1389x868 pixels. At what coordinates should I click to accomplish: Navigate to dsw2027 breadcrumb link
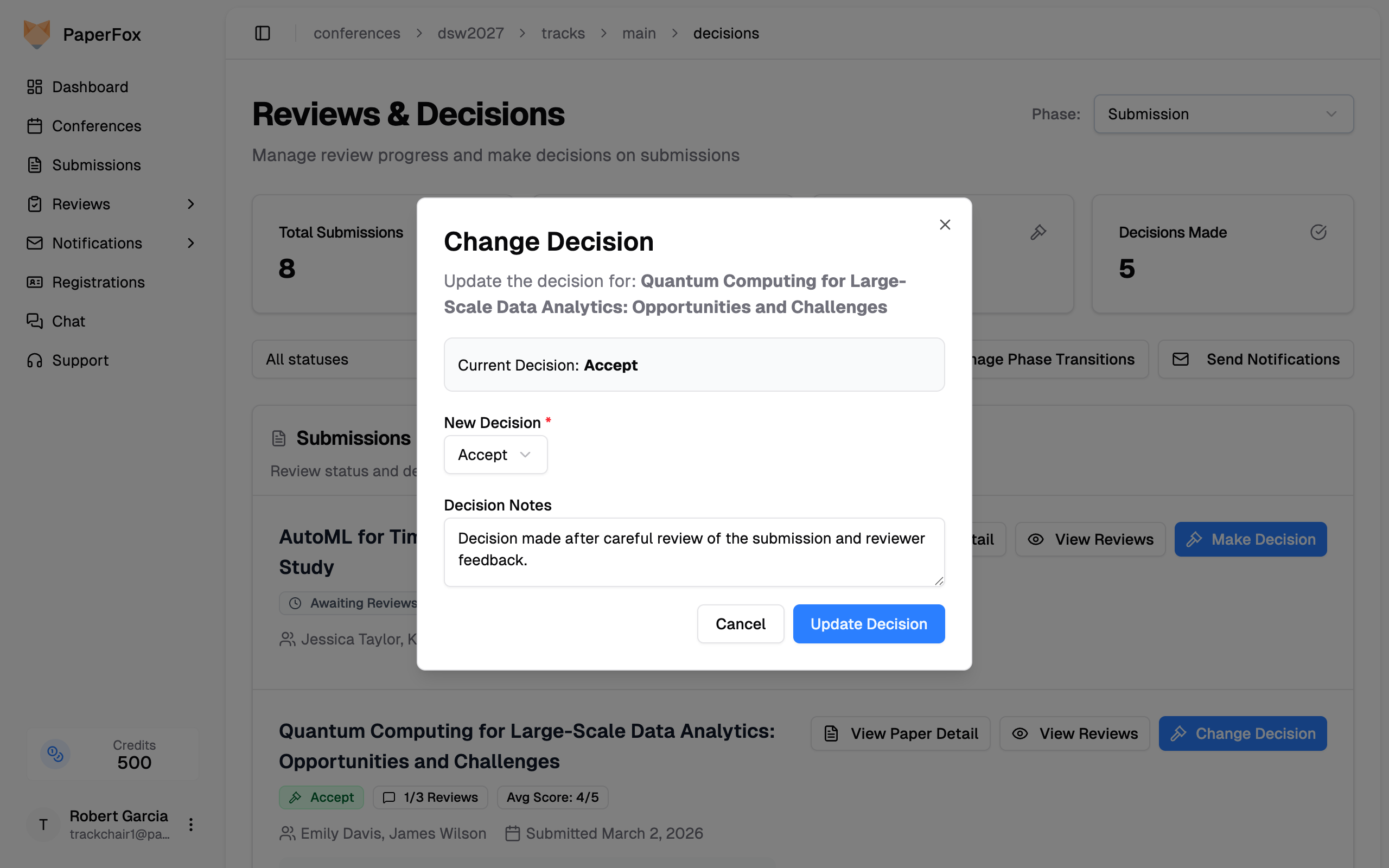click(470, 33)
